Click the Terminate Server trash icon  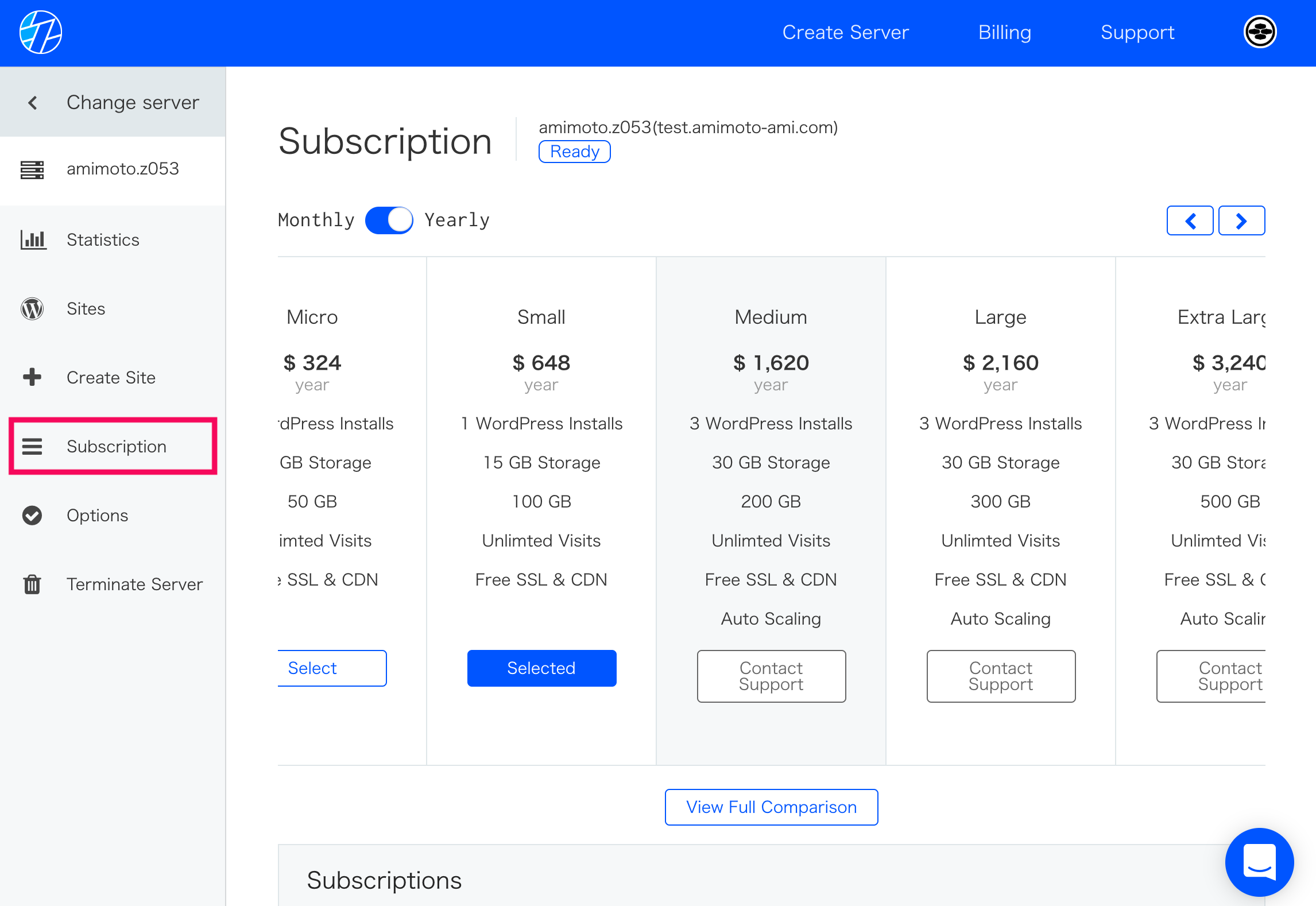pos(32,584)
